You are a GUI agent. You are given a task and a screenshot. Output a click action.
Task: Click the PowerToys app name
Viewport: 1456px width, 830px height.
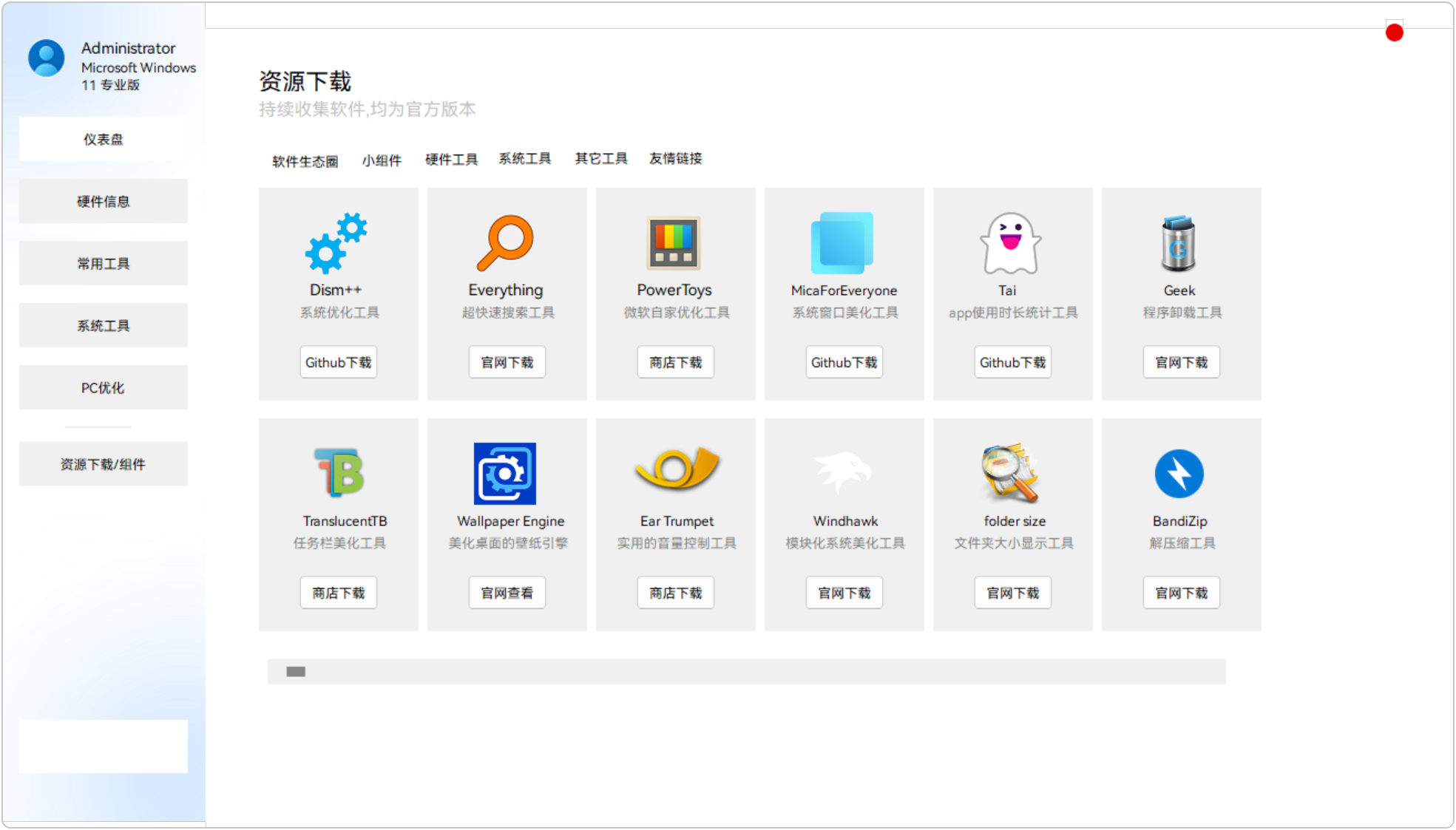point(674,290)
